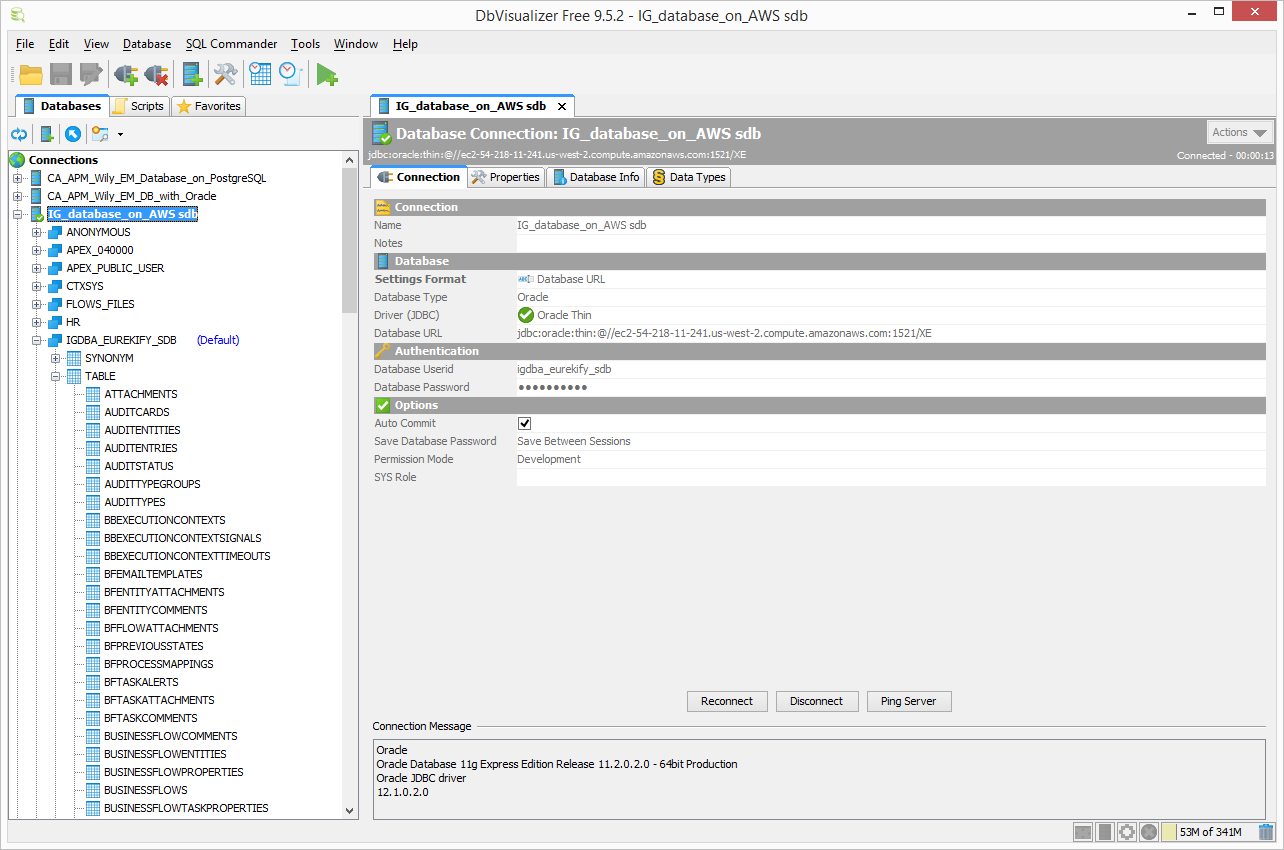
Task: Click the Disconnect button
Action: [x=816, y=701]
